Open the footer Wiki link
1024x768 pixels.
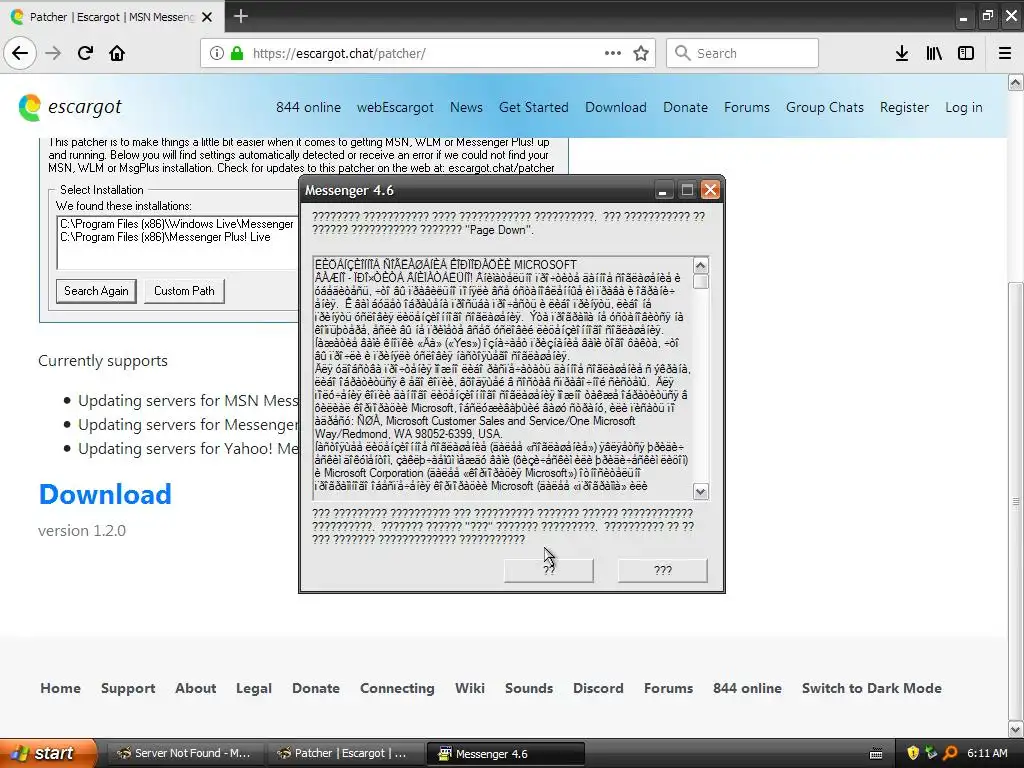pos(470,688)
